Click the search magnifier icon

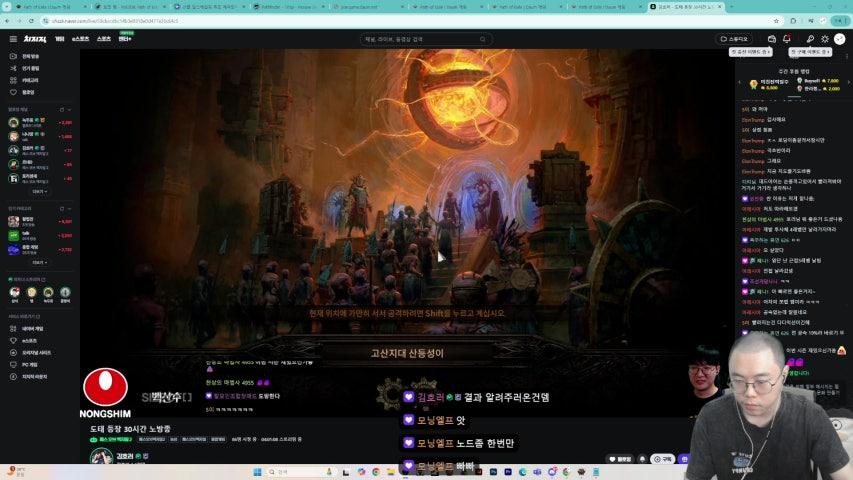coord(483,39)
